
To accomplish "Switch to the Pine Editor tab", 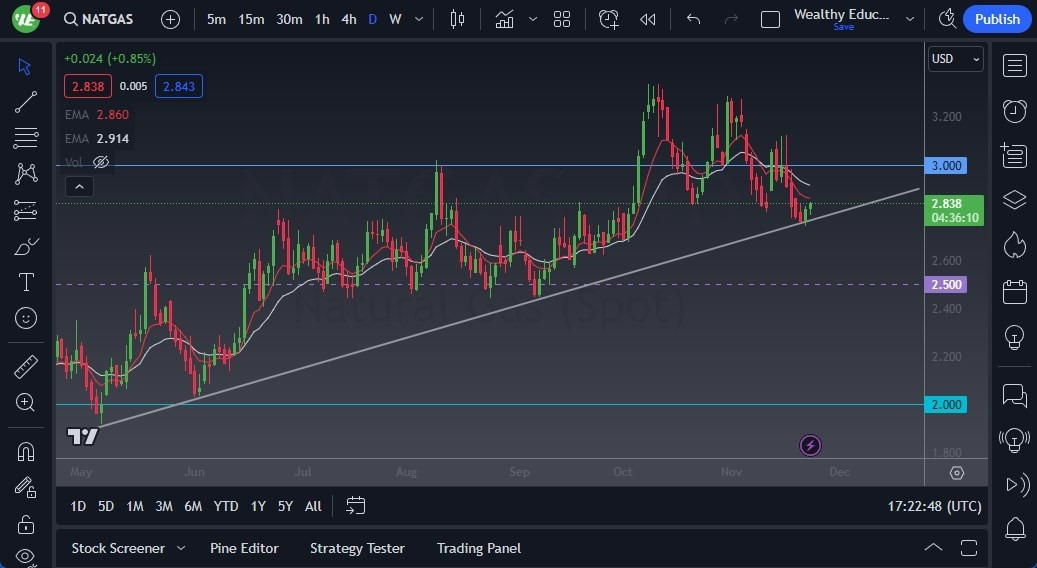I will [x=244, y=548].
